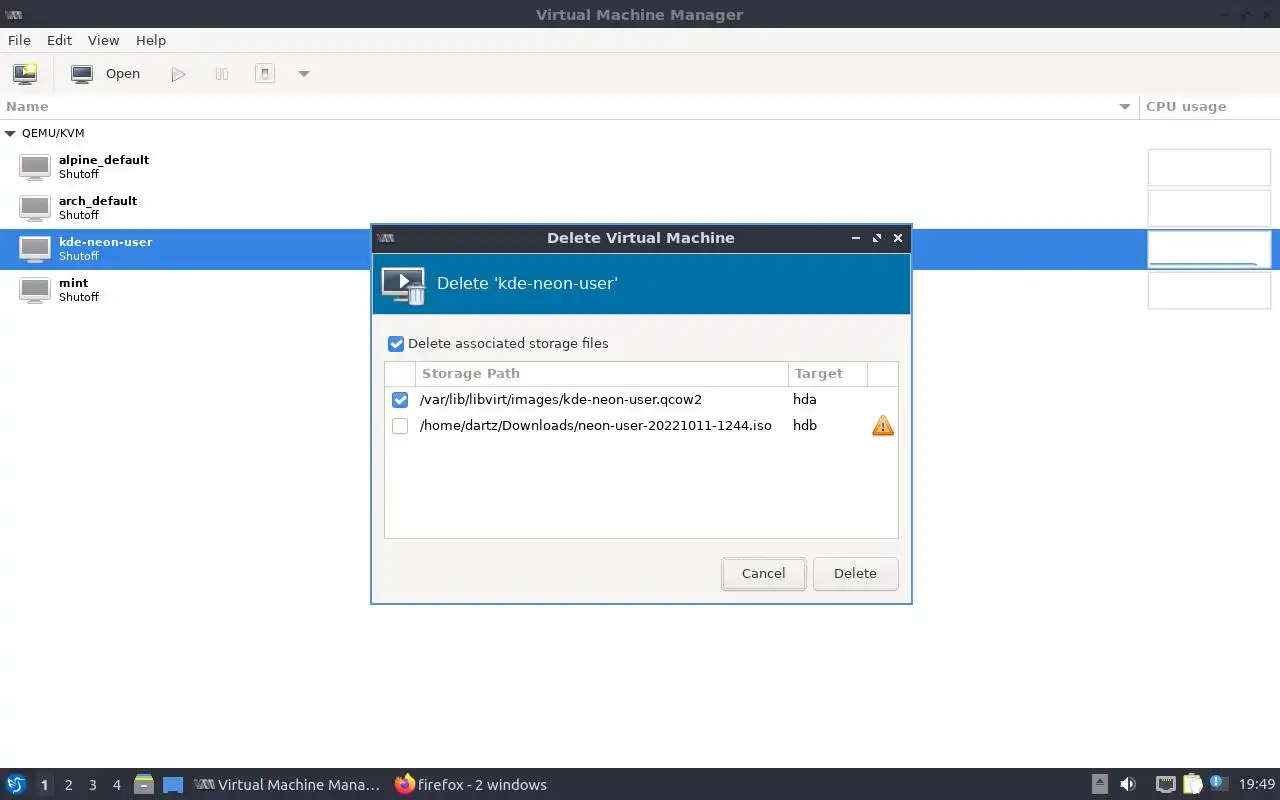Maximize the Delete Virtual Machine dialog
Image resolution: width=1280 pixels, height=800 pixels.
point(877,238)
